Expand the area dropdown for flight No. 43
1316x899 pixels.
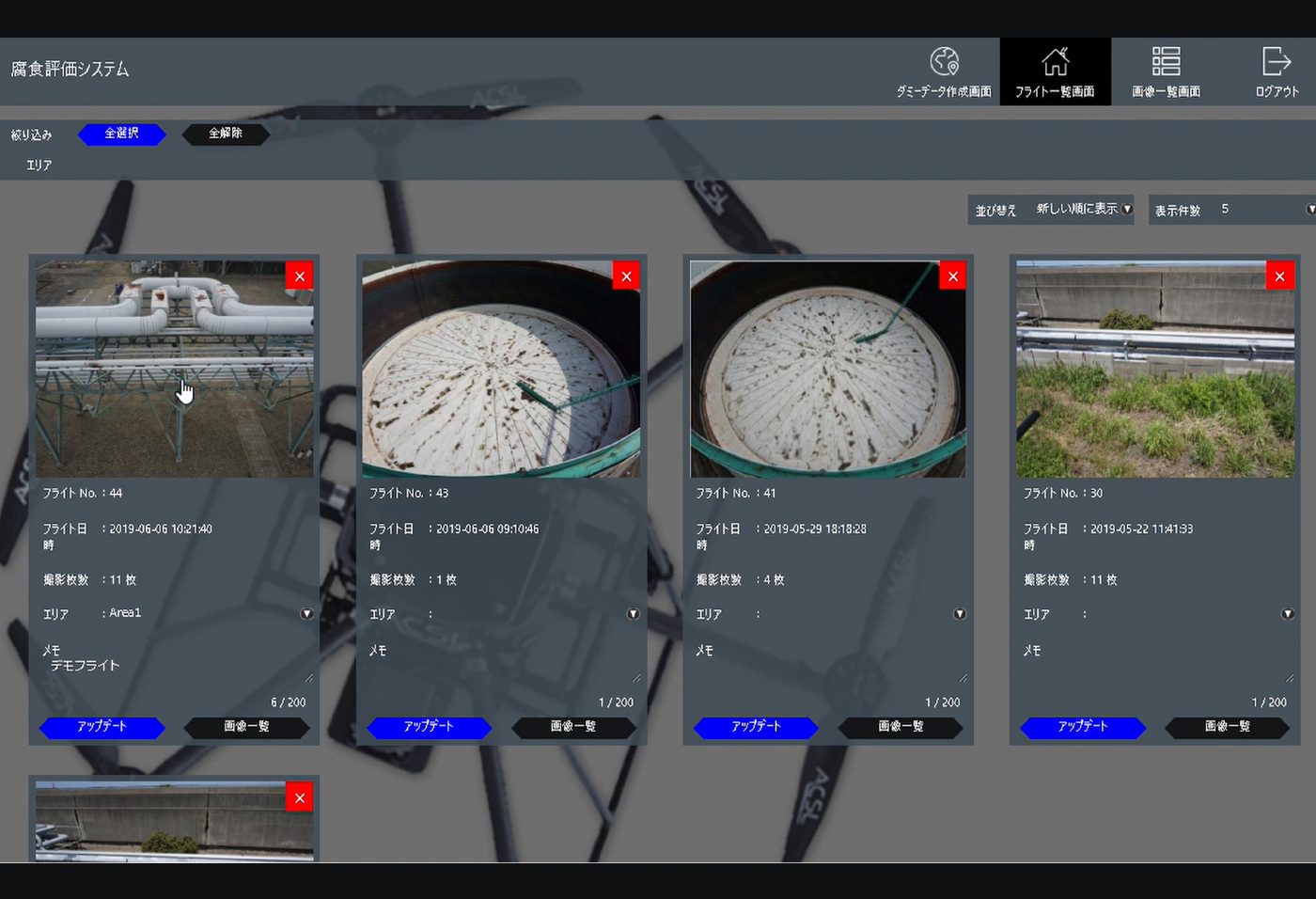click(634, 614)
